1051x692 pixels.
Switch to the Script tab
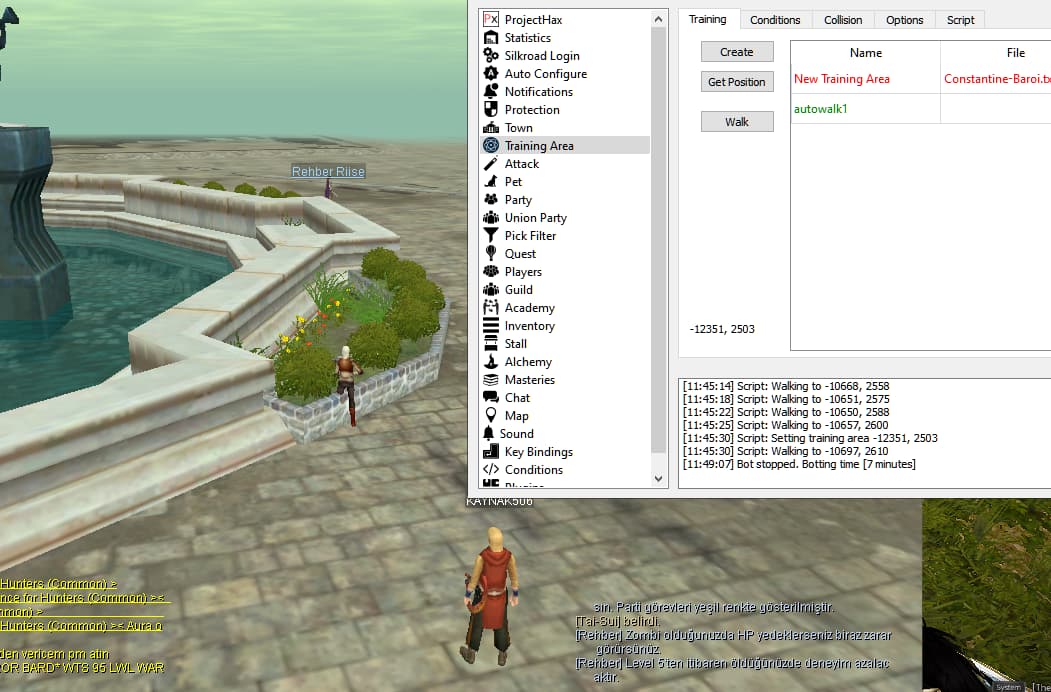pyautogui.click(x=960, y=20)
